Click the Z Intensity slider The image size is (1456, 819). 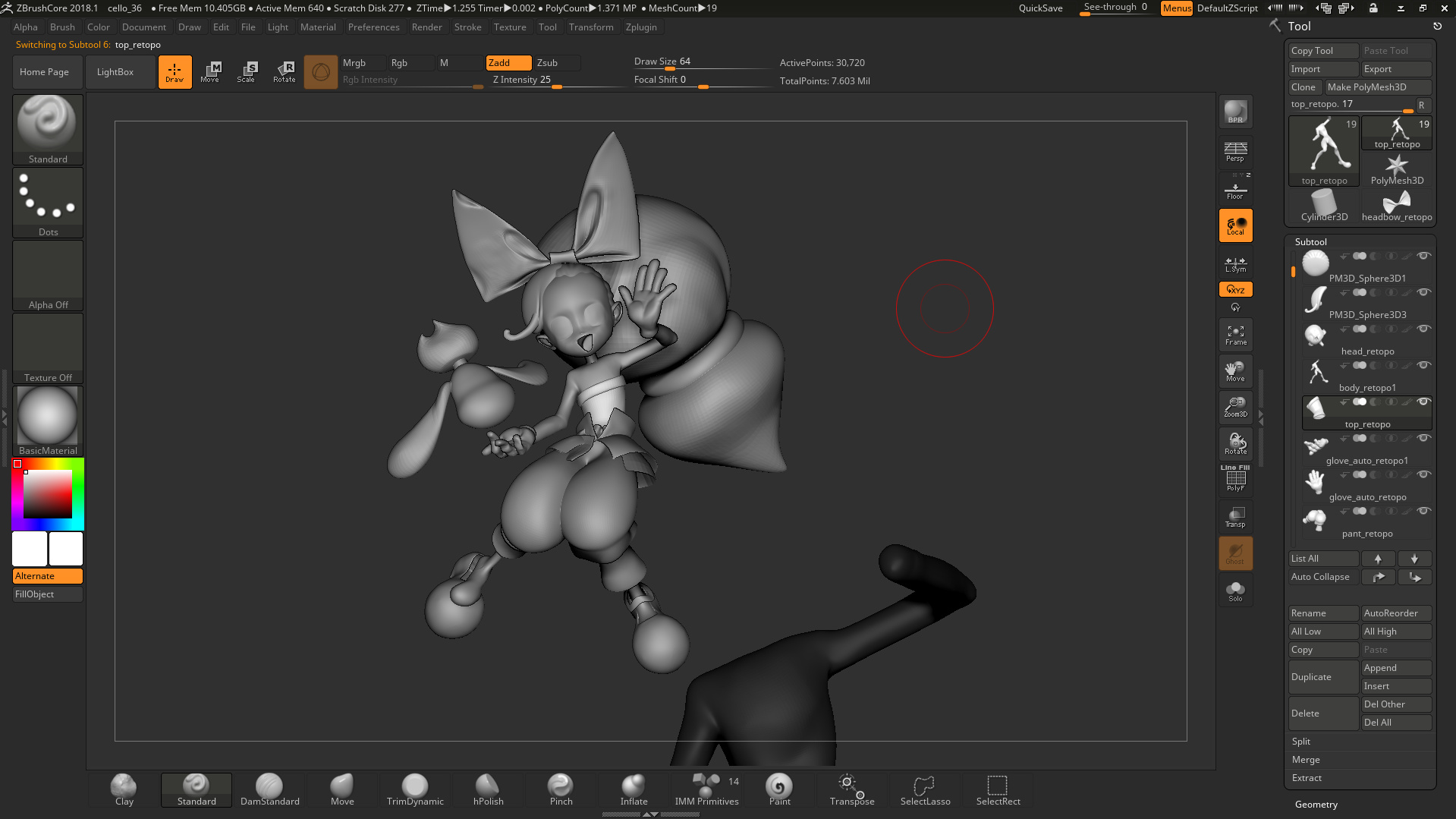(x=556, y=80)
